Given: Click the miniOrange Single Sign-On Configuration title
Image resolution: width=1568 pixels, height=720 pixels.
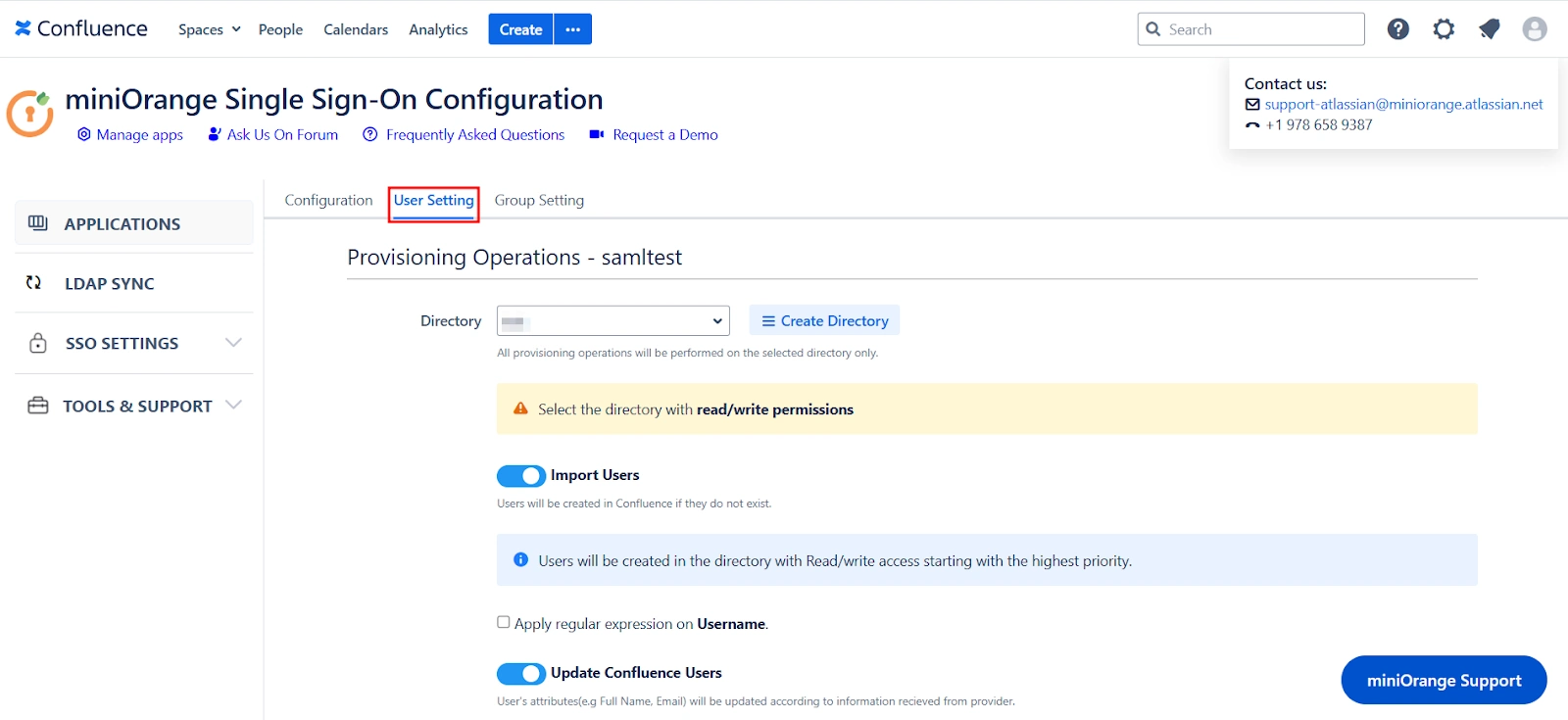Looking at the screenshot, I should (x=334, y=99).
